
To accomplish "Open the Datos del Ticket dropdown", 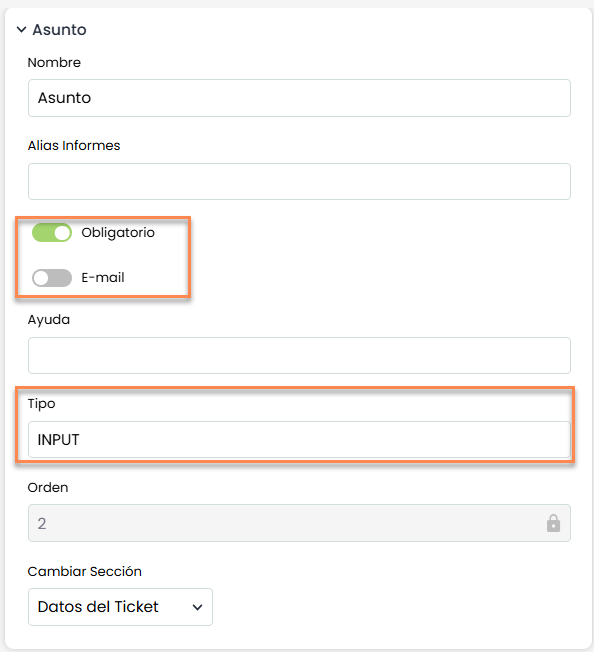I will click(120, 607).
